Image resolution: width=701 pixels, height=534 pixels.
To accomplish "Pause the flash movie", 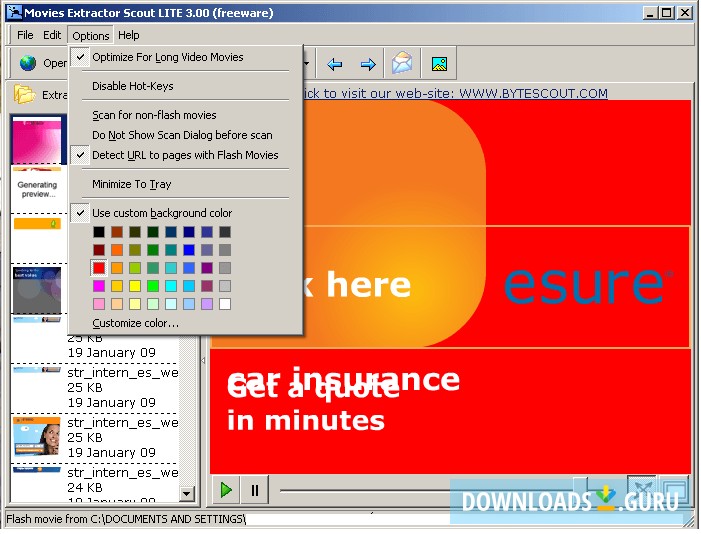I will pos(255,490).
